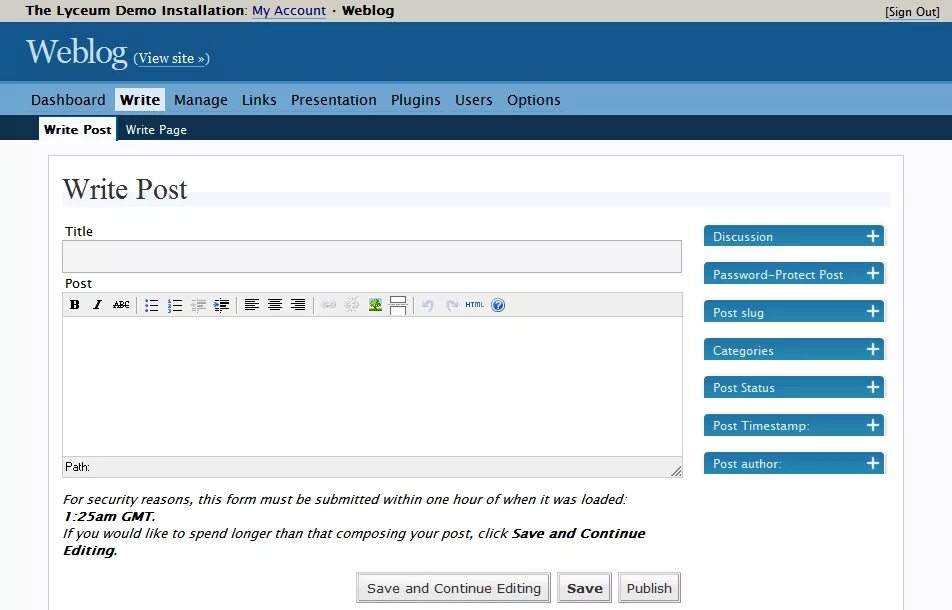Align text left

coord(251,305)
